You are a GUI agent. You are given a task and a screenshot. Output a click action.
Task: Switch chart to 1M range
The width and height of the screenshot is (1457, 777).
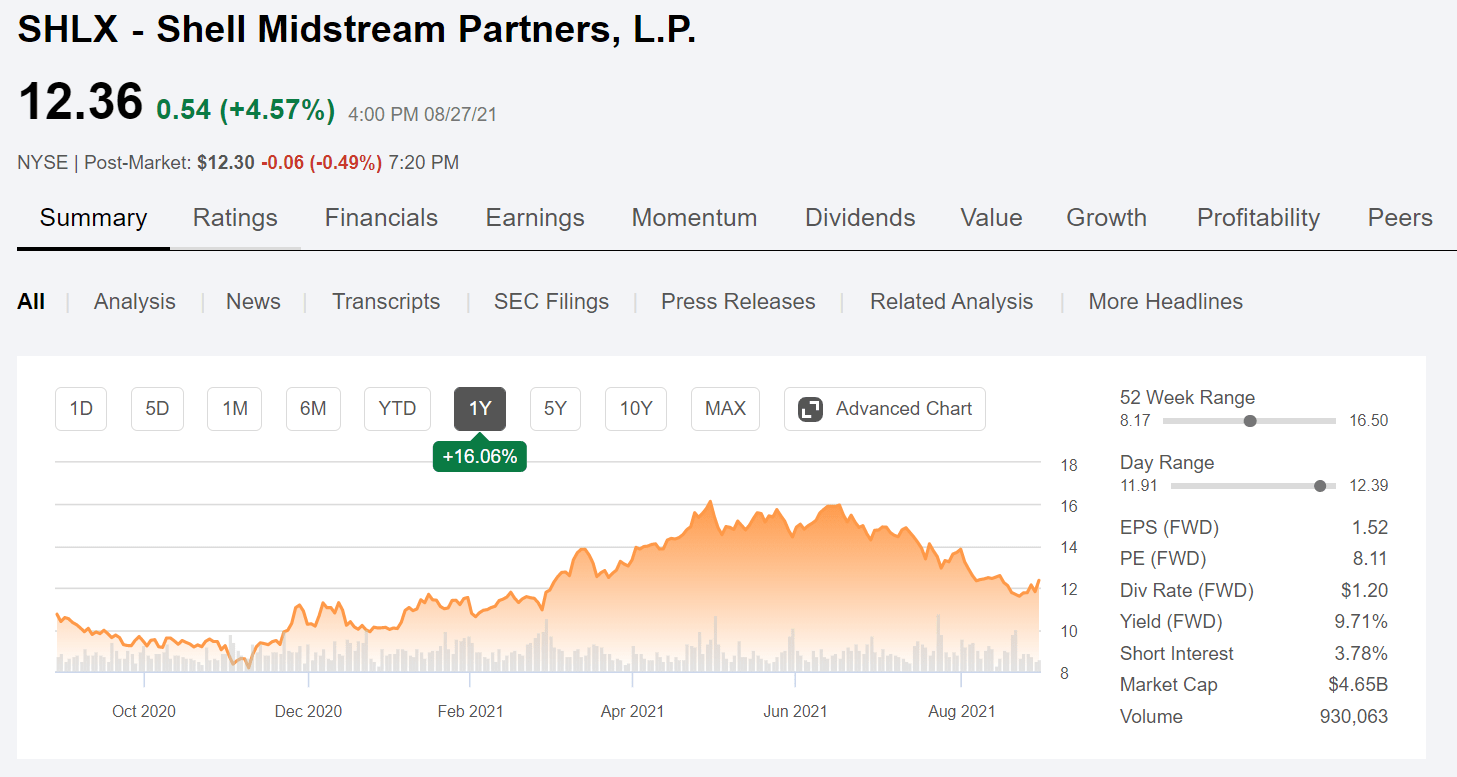click(234, 408)
